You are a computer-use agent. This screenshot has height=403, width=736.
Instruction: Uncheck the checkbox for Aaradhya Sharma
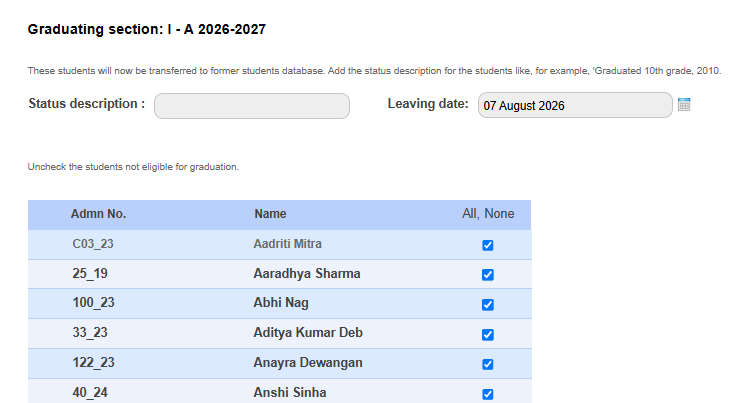[x=488, y=274]
